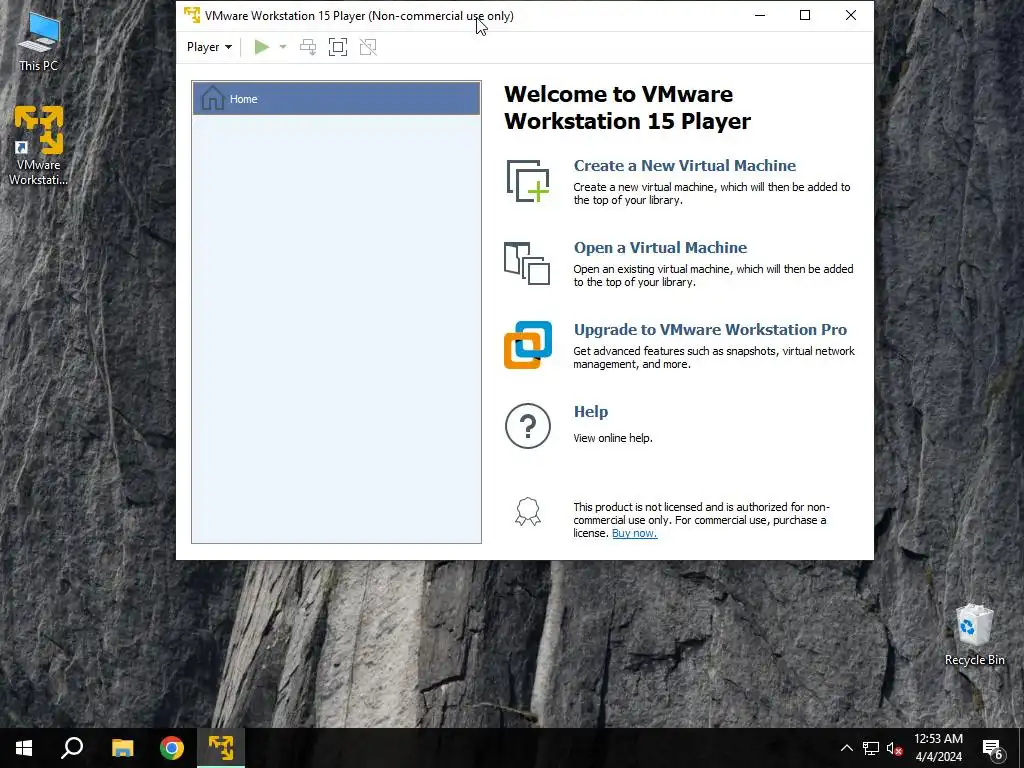The height and width of the screenshot is (768, 1024).
Task: Click 'View online help.' text
Action: (x=613, y=438)
